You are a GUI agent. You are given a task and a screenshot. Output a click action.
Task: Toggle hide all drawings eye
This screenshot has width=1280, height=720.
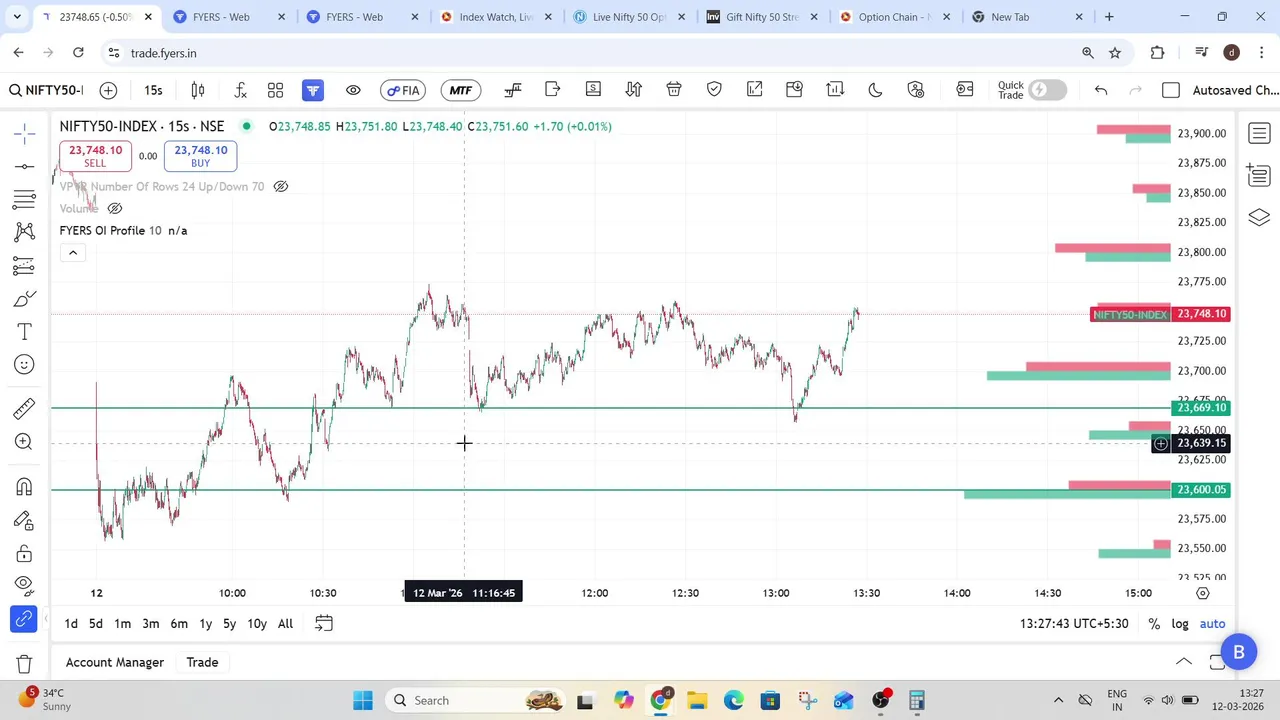click(25, 585)
